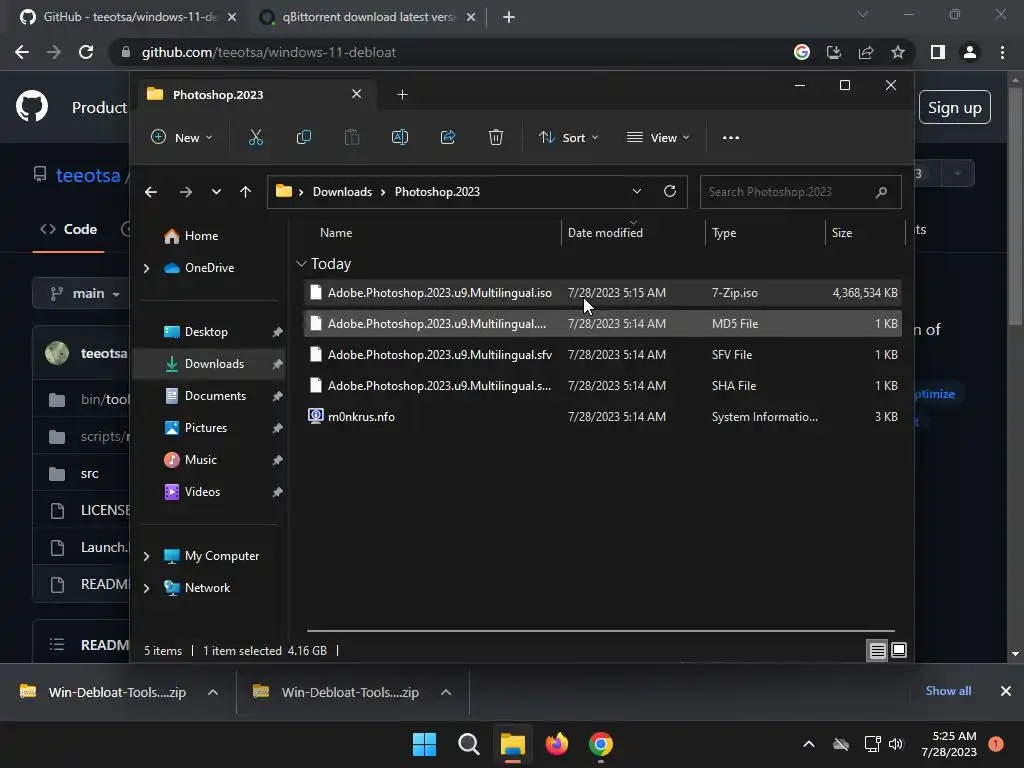Select Desktop in navigation pane
Viewport: 1024px width, 768px height.
pyautogui.click(x=208, y=332)
